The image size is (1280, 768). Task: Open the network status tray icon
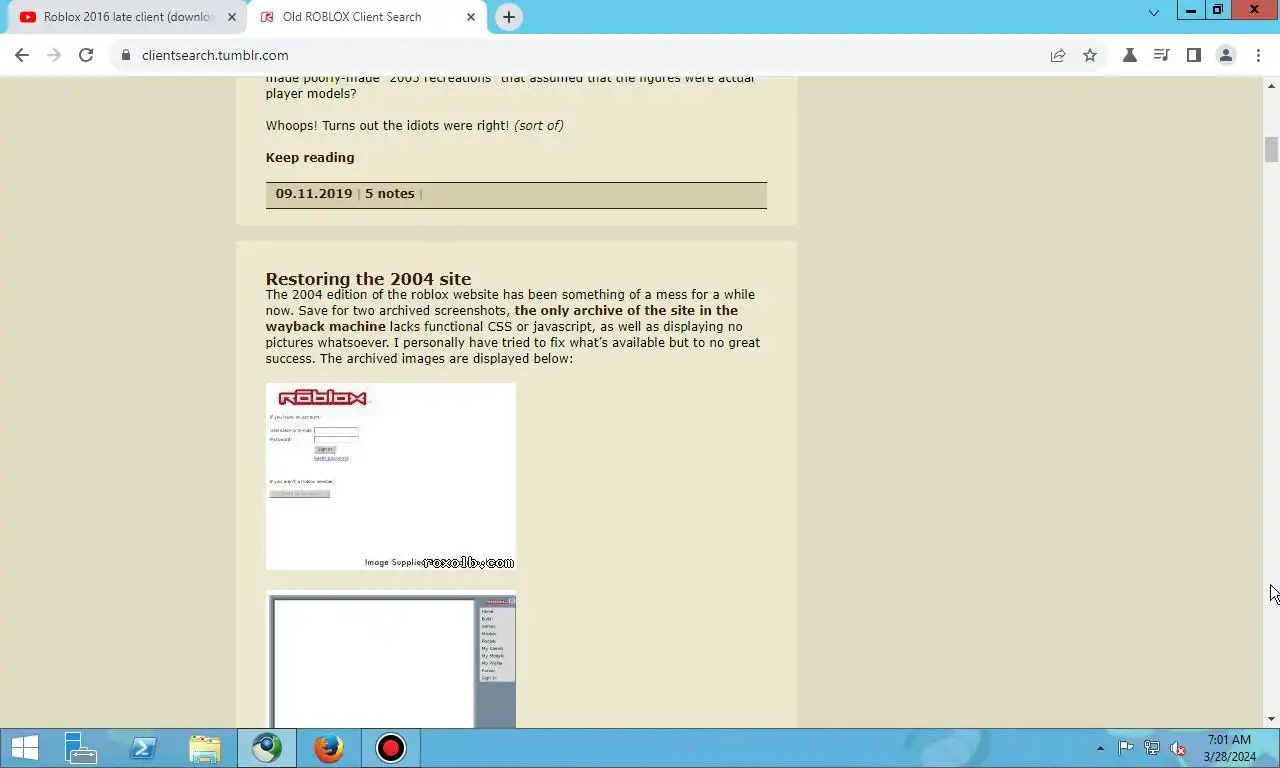click(x=1152, y=748)
